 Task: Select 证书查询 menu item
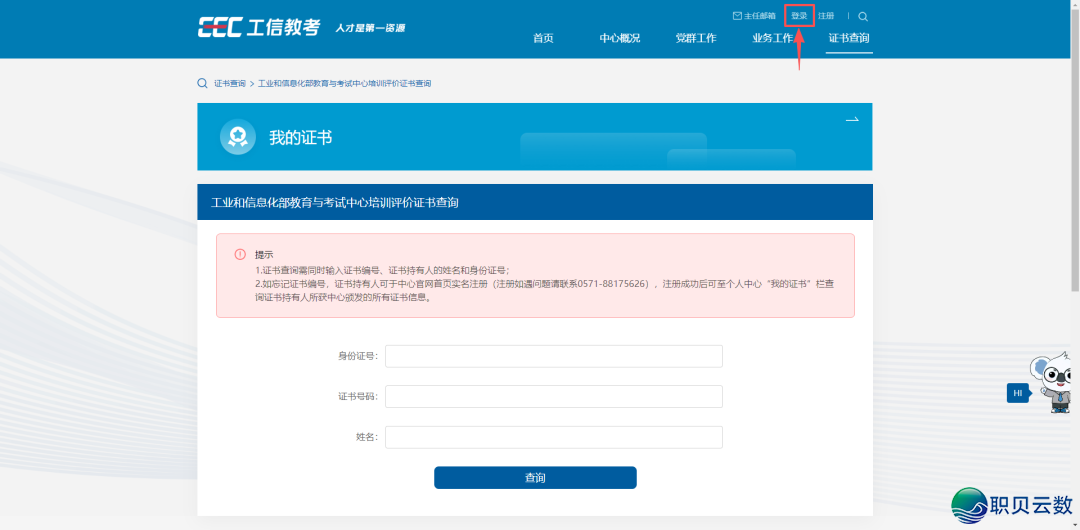click(849, 39)
